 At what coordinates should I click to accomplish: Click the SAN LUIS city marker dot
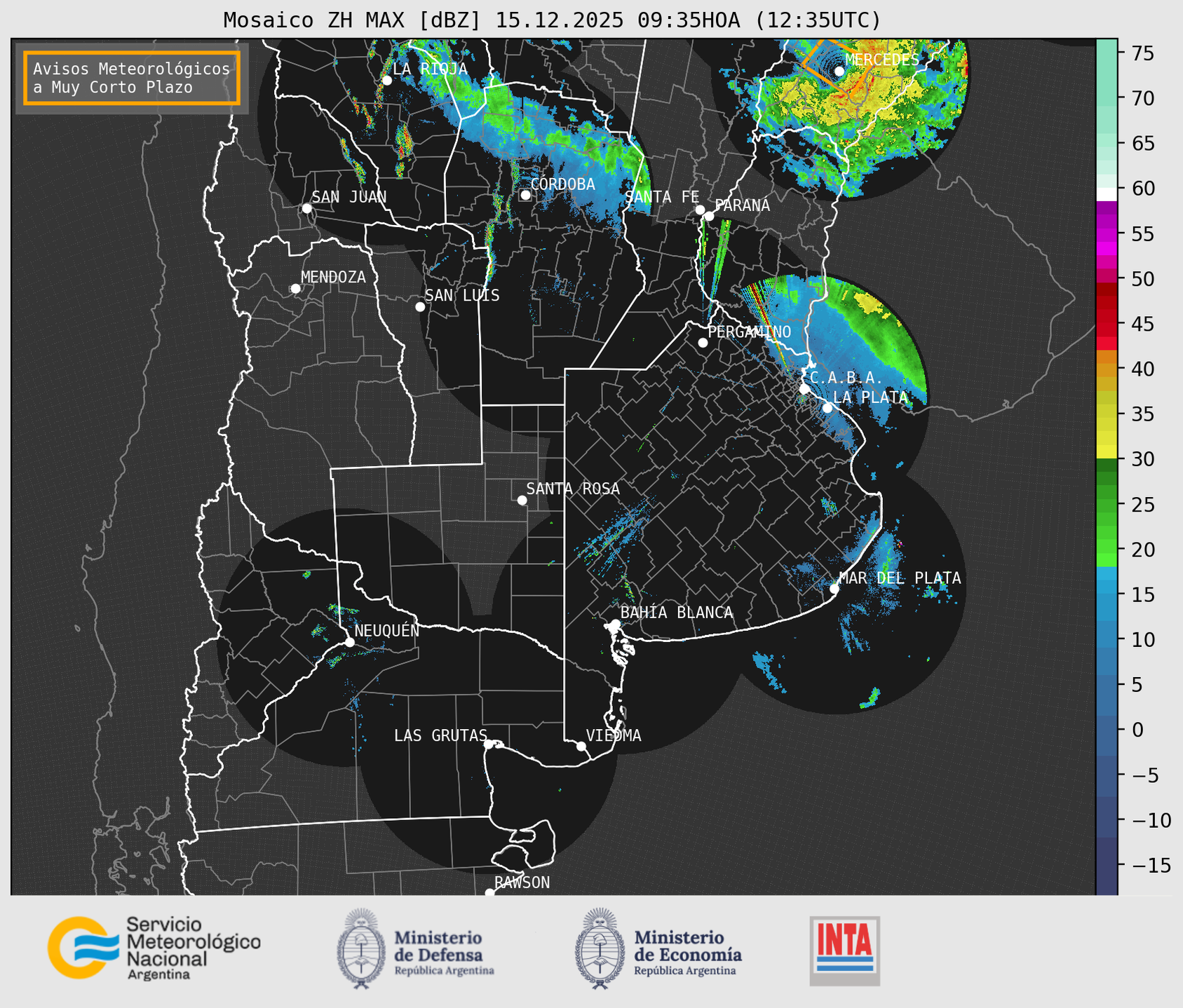coord(420,307)
